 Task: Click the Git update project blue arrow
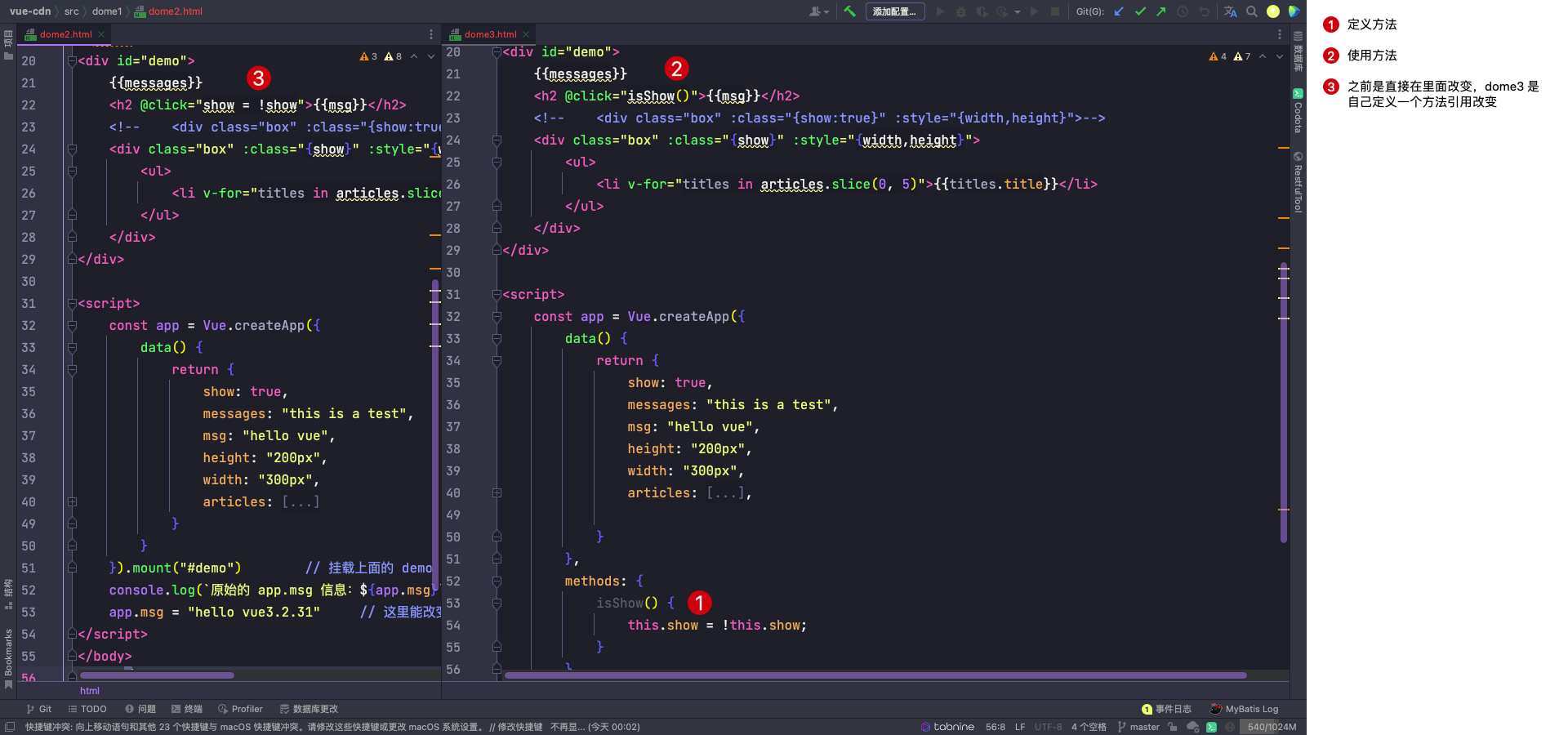pos(1119,11)
